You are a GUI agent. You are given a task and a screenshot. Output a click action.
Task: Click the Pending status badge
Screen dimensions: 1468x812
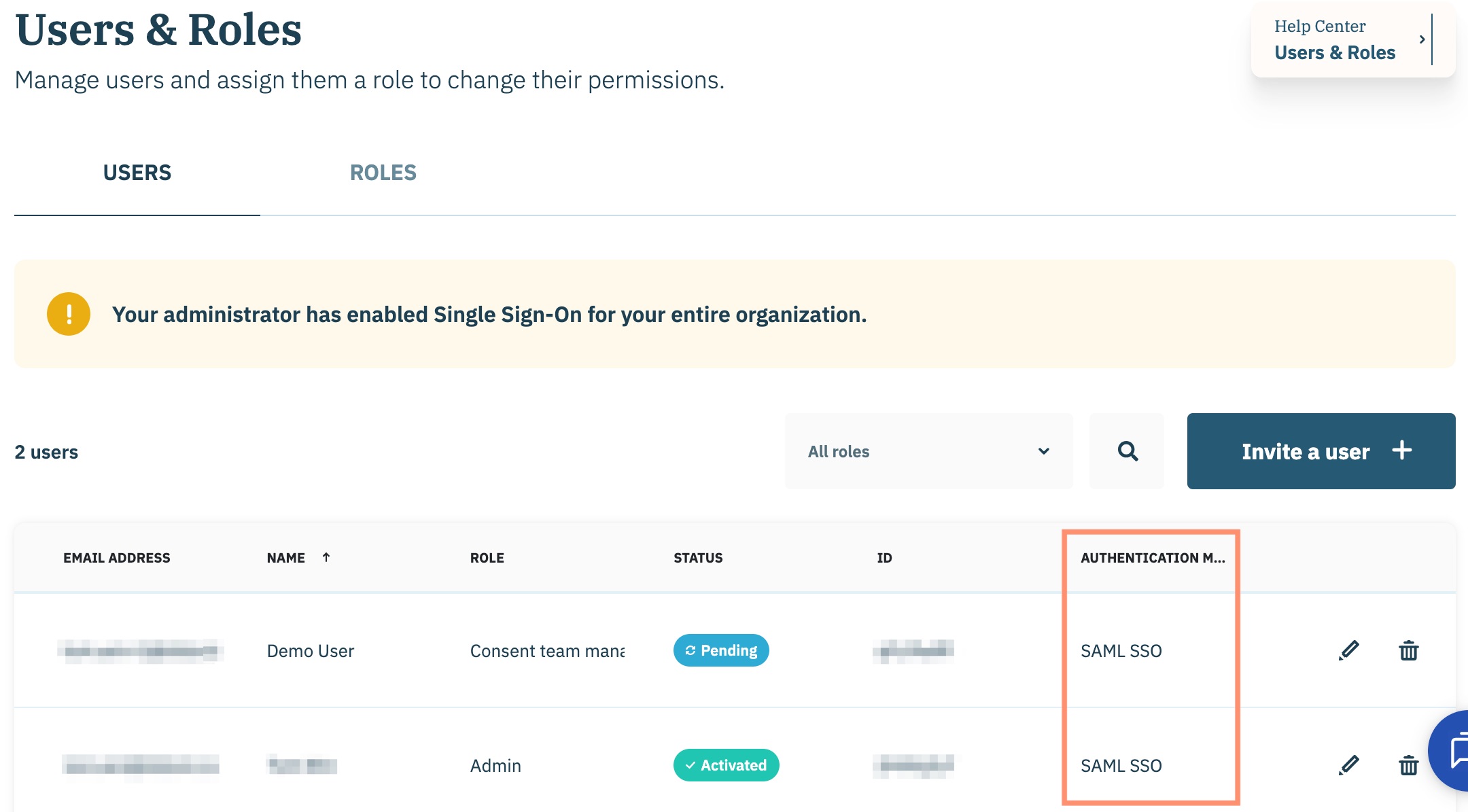tap(721, 650)
